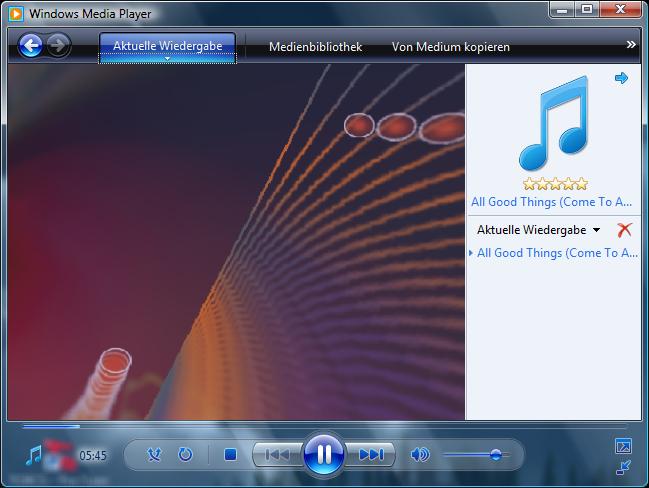Viewport: 649px width, 488px height.
Task: Select All Good Things in the playlist
Action: (x=557, y=253)
